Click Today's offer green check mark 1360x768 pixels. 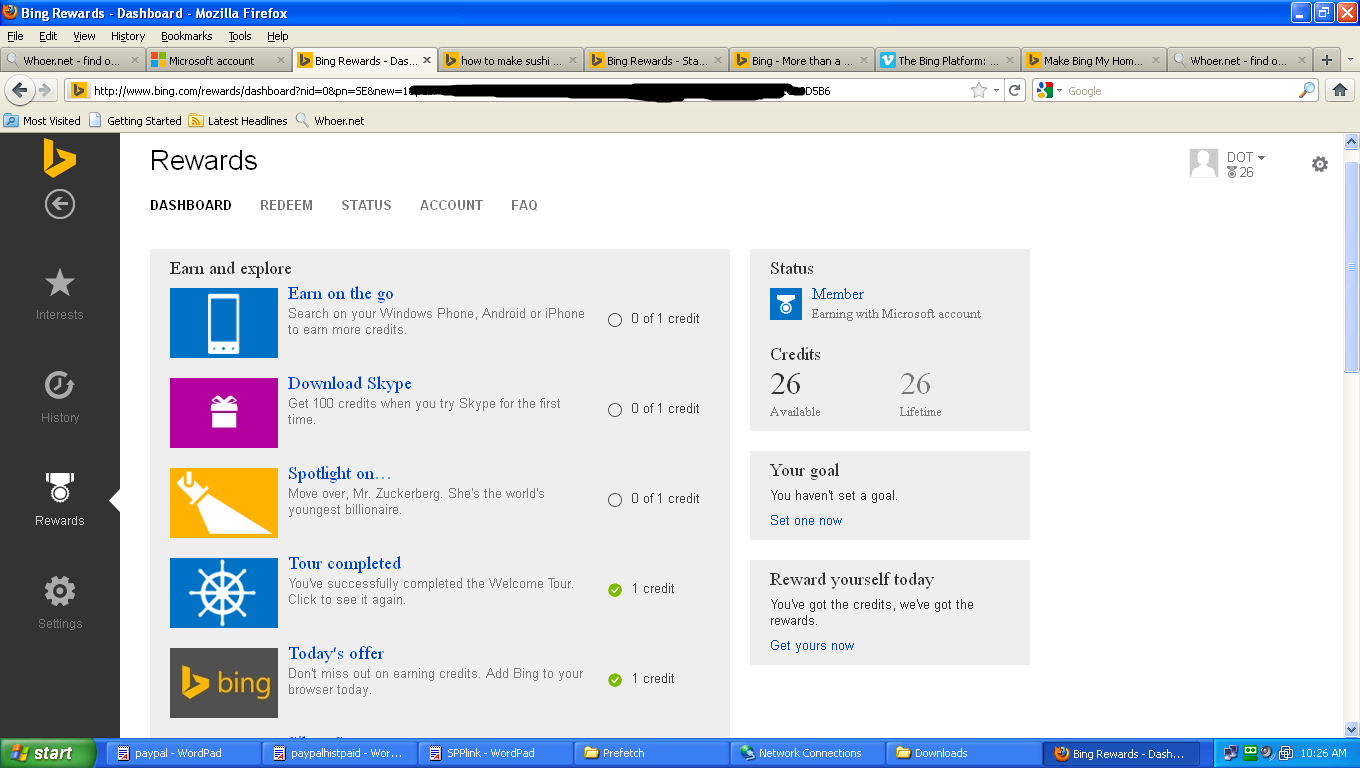tap(615, 680)
